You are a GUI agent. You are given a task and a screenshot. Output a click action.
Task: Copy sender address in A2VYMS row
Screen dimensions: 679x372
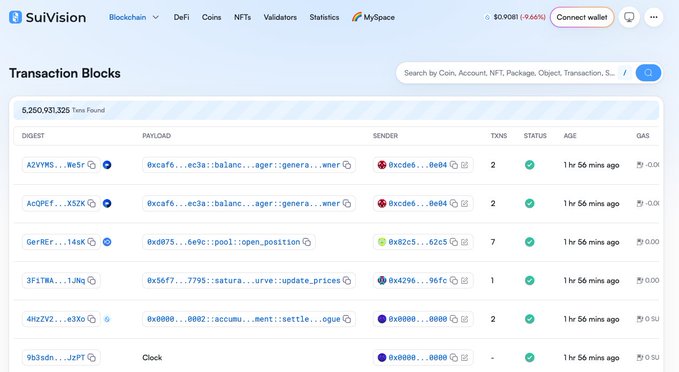click(x=454, y=165)
